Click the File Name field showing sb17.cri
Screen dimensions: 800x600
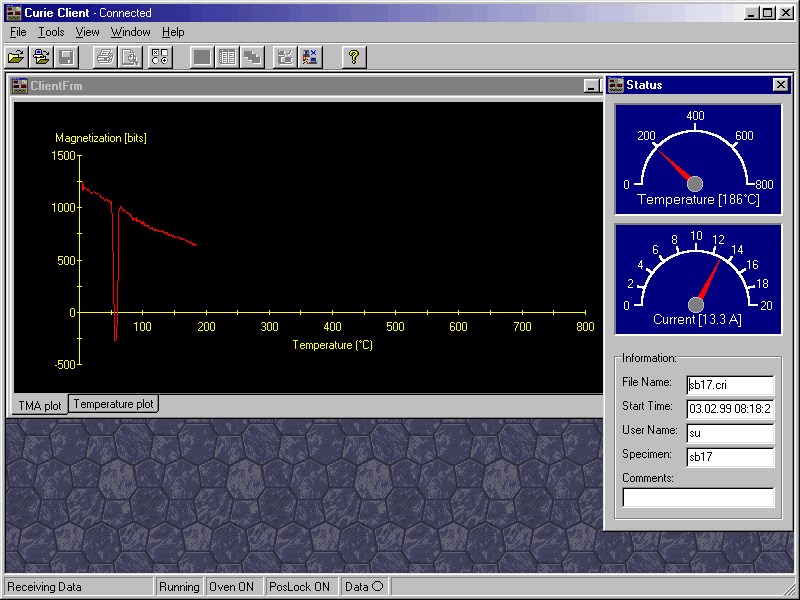730,384
